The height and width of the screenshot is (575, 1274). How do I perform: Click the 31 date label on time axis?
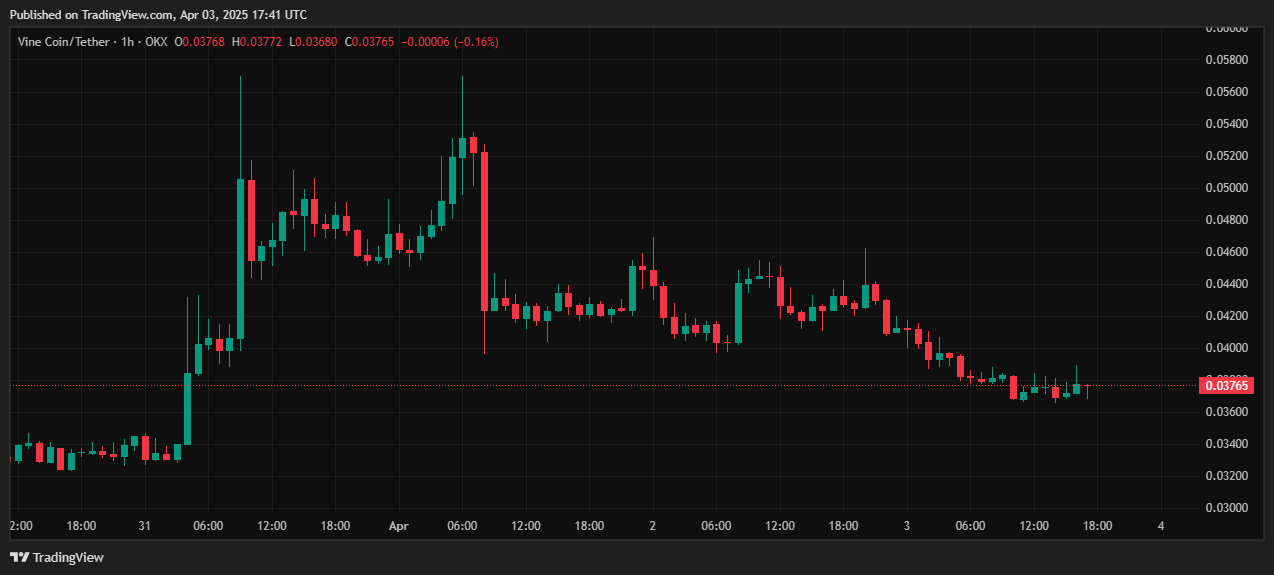[x=145, y=525]
